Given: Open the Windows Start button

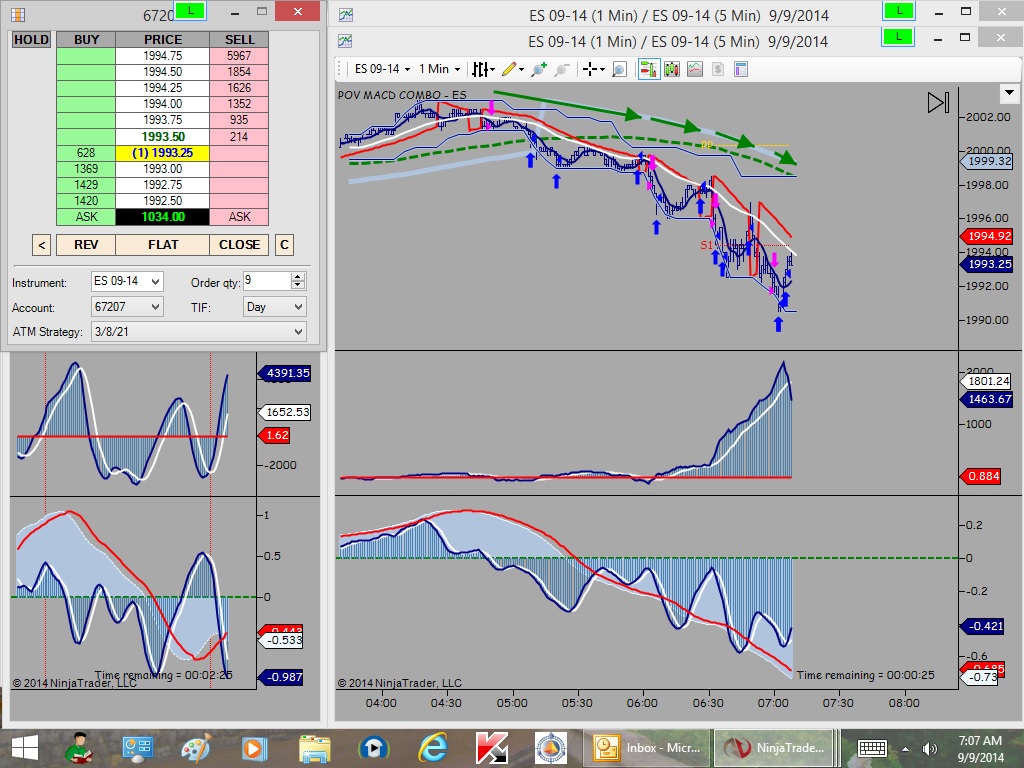Looking at the screenshot, I should [x=24, y=748].
